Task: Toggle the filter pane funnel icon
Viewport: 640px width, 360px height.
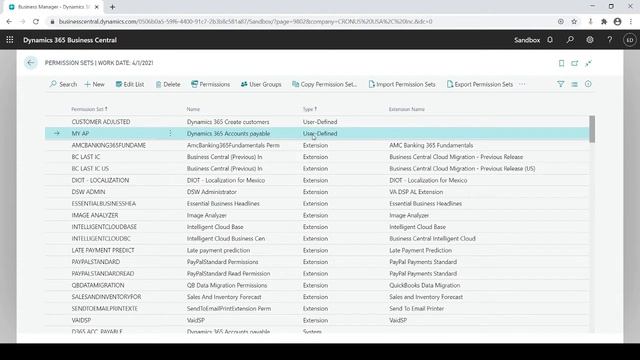Action: [x=560, y=84]
